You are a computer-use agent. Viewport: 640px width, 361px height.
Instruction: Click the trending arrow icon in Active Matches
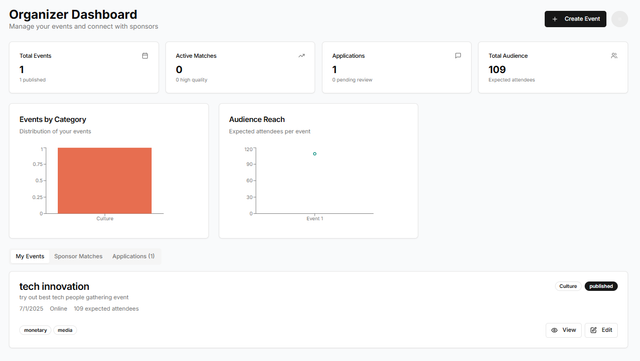(301, 56)
